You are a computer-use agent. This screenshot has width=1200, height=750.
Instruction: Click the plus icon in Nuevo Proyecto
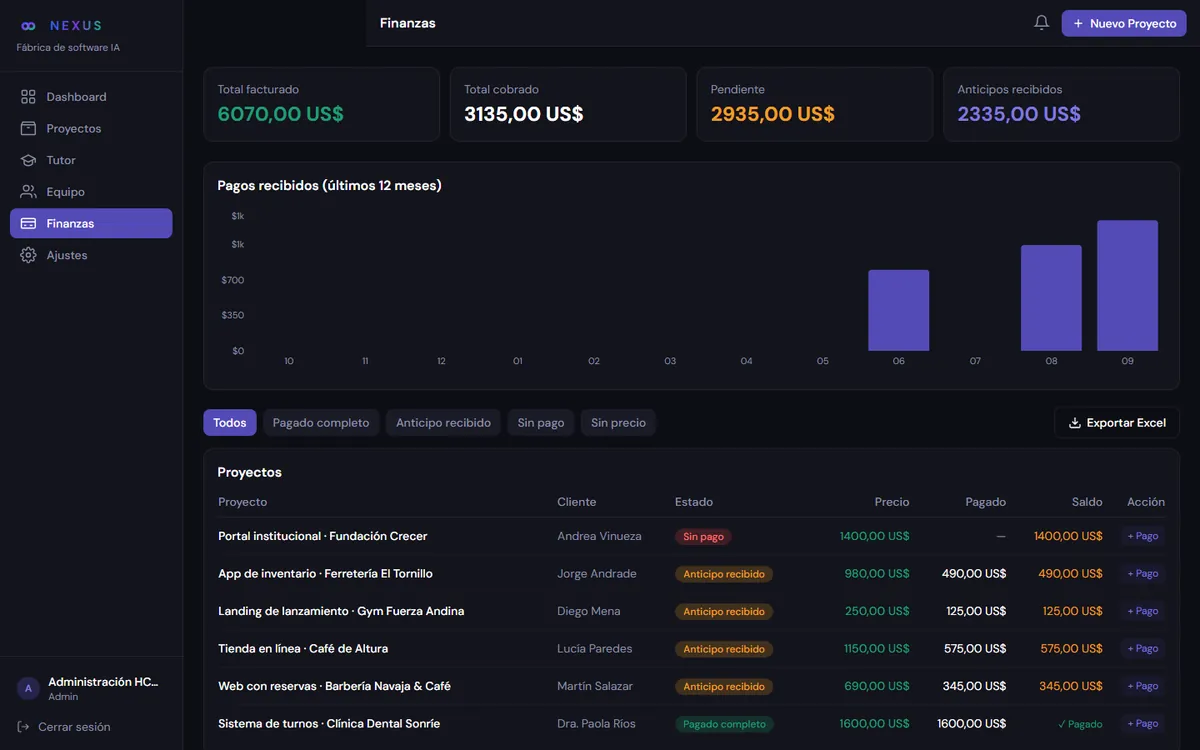click(x=1078, y=23)
